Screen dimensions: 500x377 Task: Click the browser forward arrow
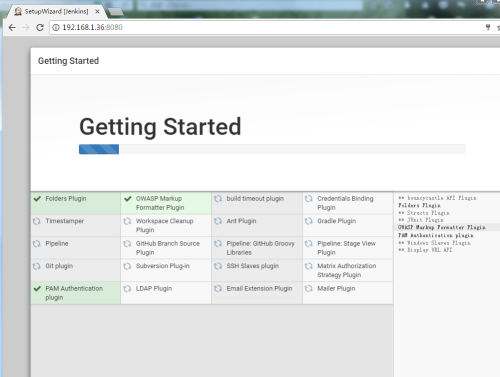26,27
